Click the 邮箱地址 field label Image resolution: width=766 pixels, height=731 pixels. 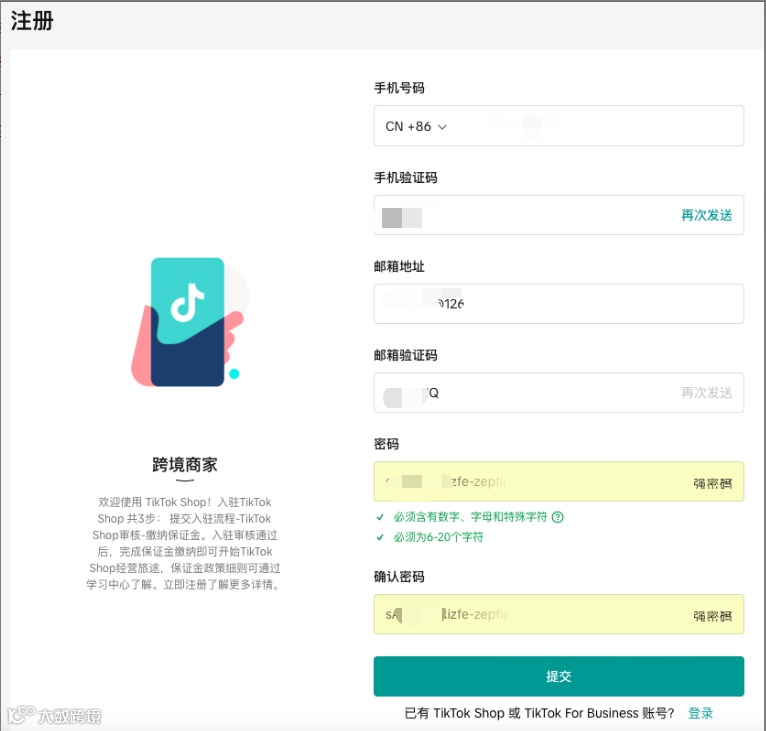point(399,266)
